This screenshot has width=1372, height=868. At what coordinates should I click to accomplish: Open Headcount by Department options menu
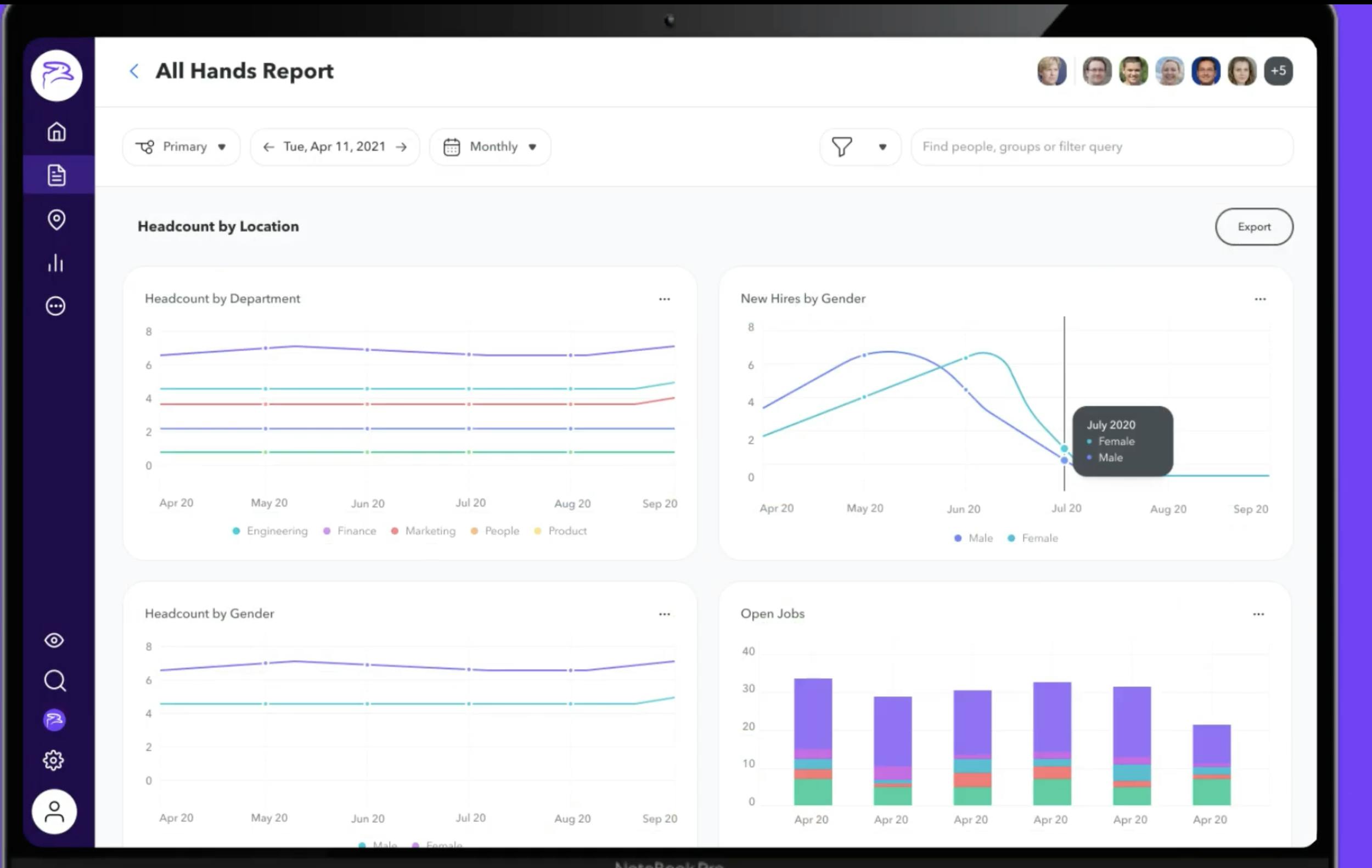coord(665,299)
